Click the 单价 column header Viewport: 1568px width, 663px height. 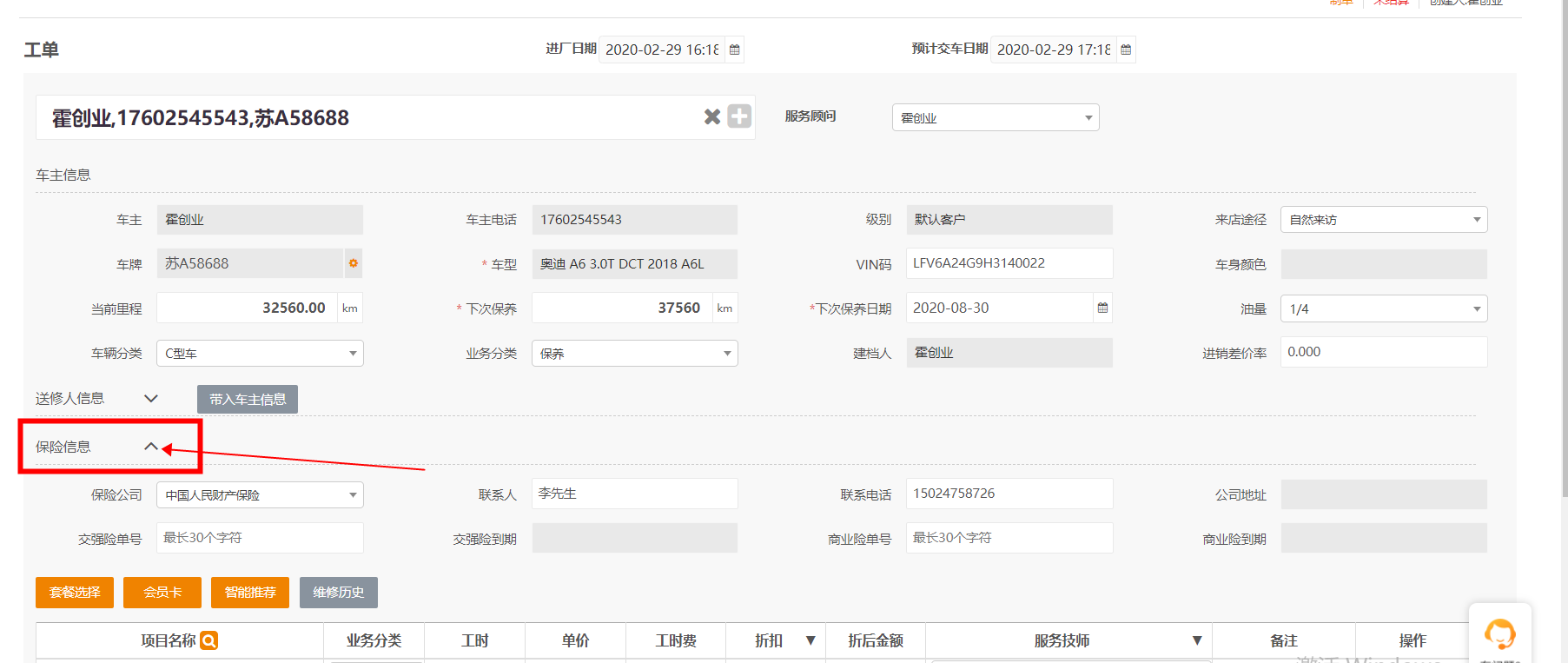[575, 640]
